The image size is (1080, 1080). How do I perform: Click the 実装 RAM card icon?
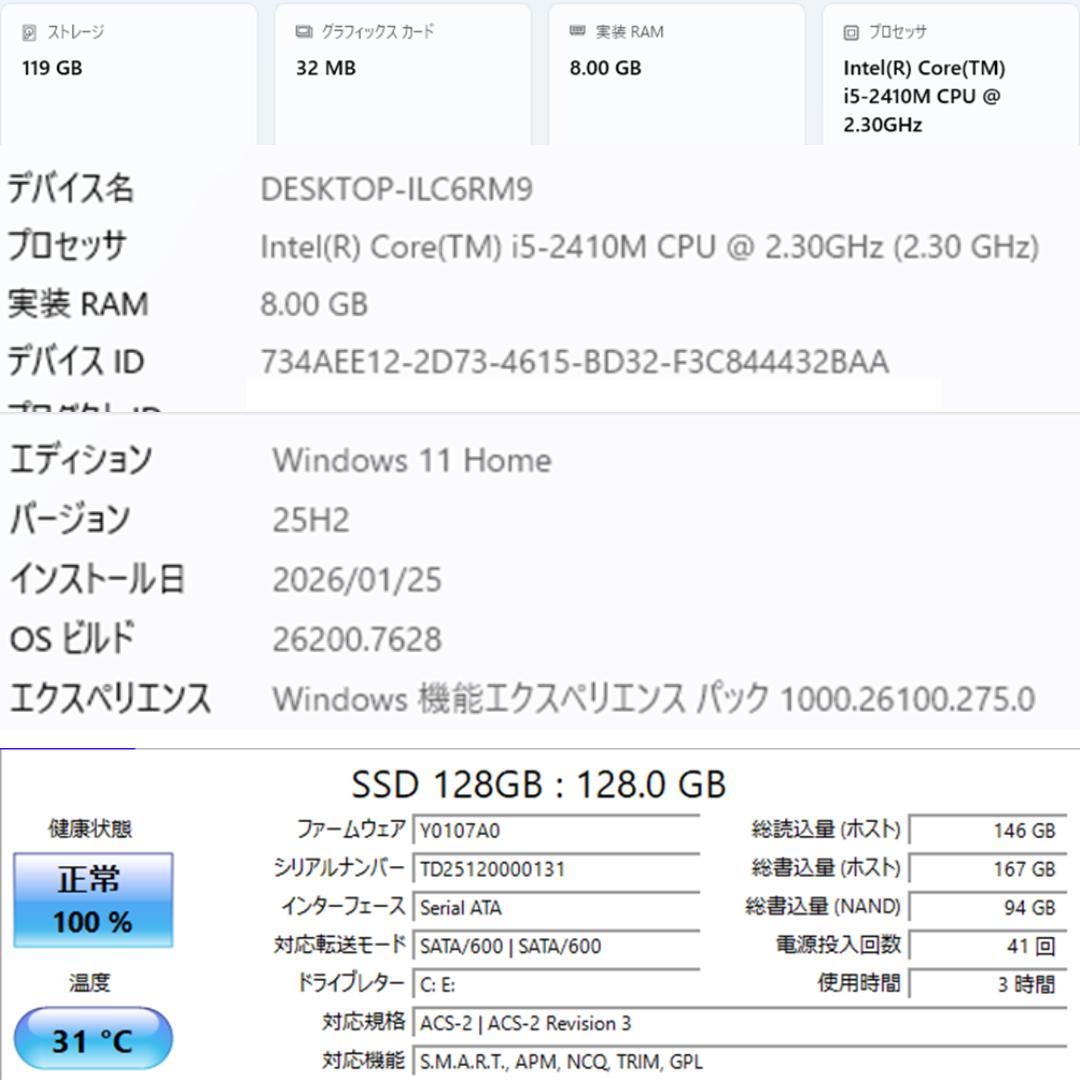point(574,31)
